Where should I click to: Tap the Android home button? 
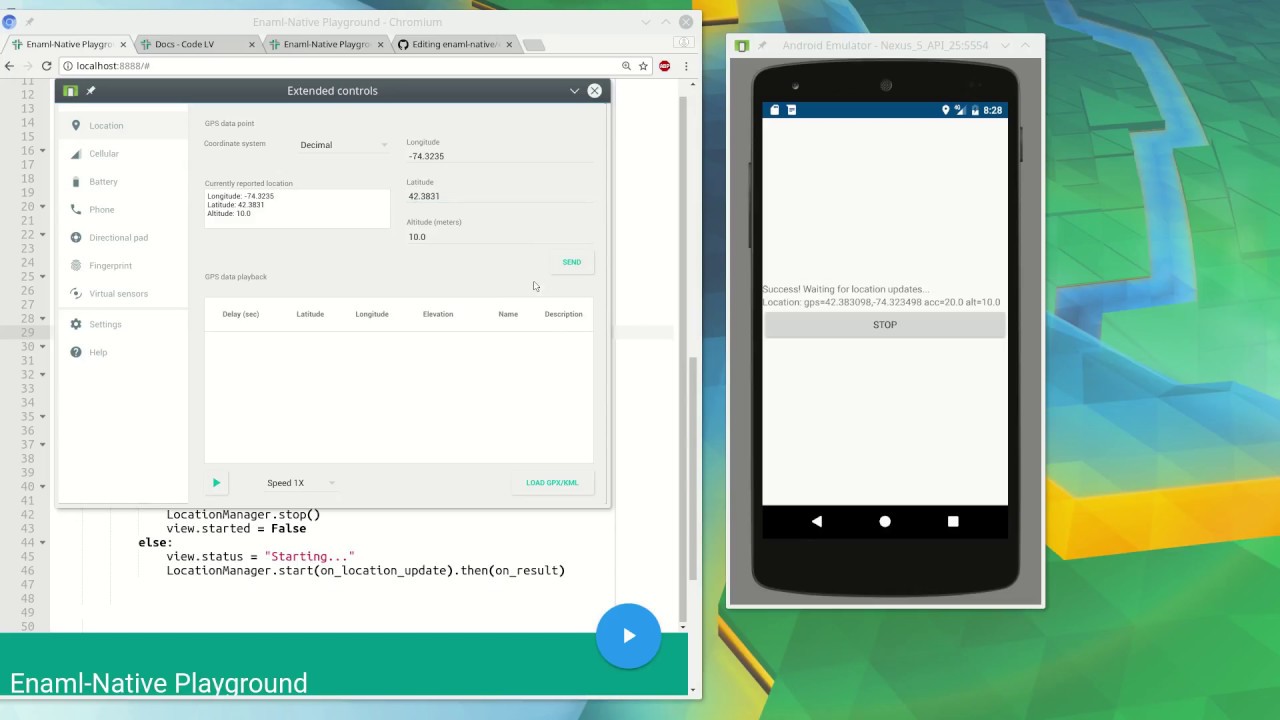coord(885,521)
